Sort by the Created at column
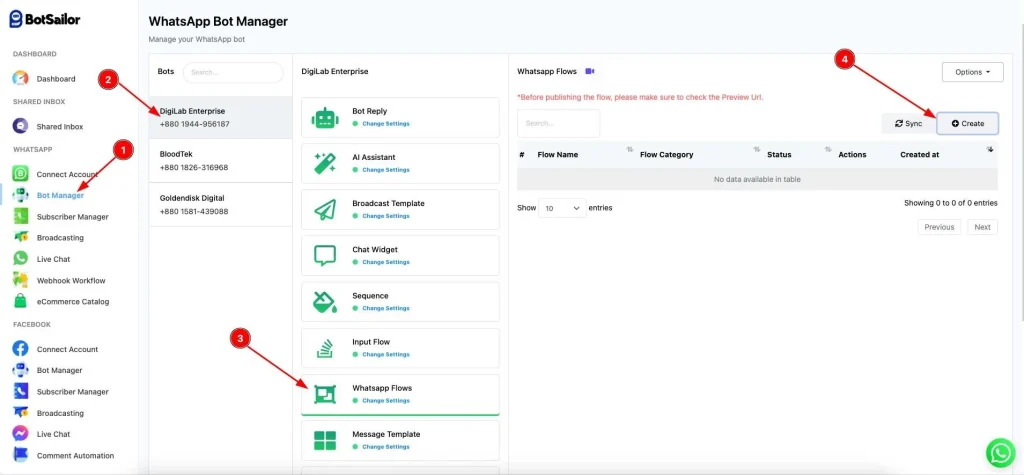Screen dimensions: 1024x475 (947, 154)
